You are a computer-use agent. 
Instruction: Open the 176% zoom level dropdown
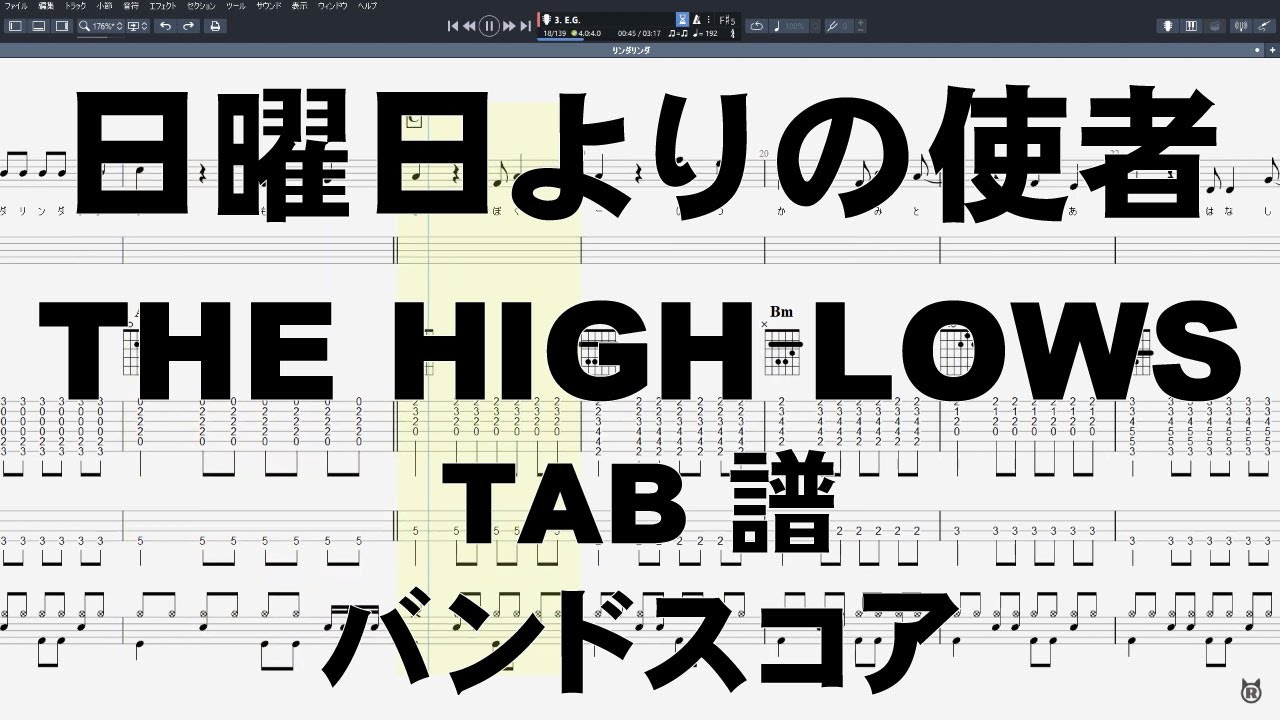[101, 26]
